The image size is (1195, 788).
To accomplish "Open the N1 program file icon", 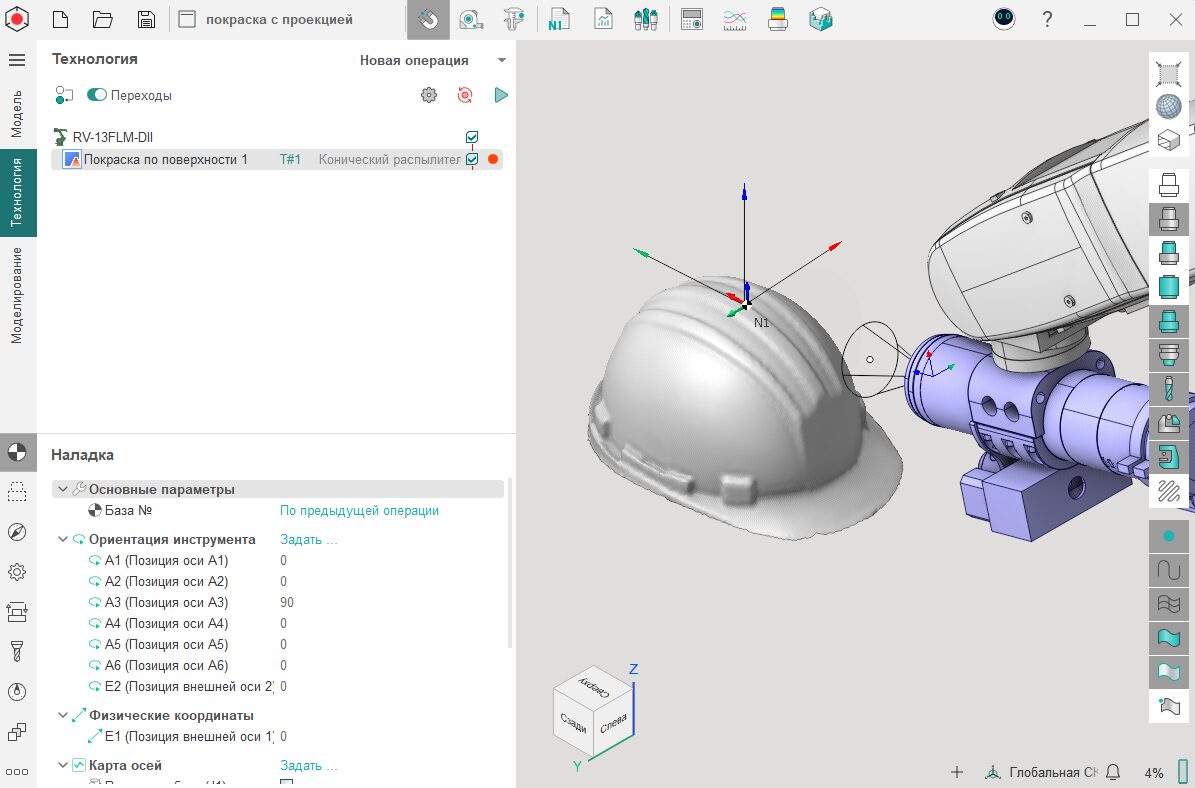I will click(x=558, y=19).
